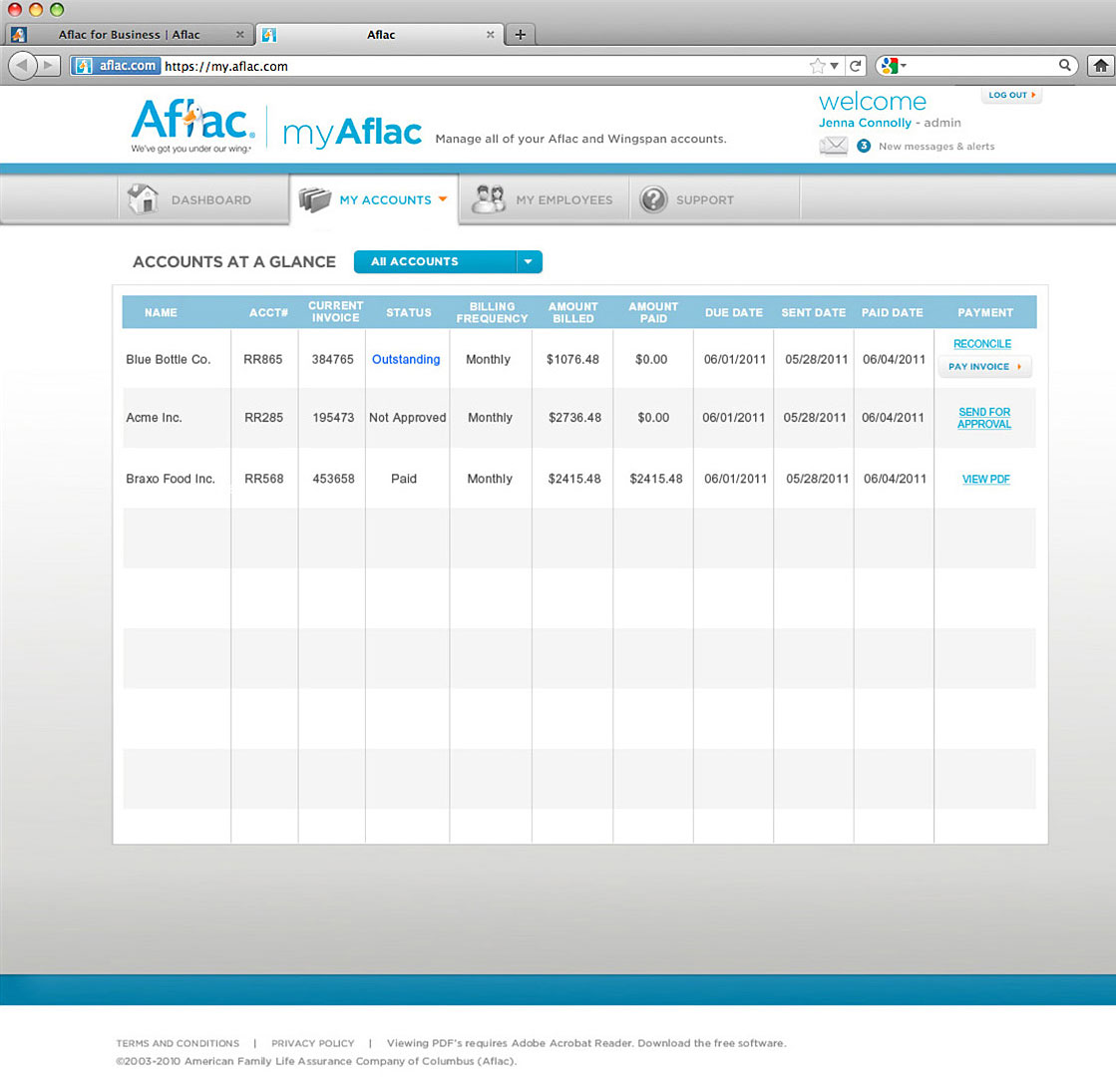
Task: Click the Acct# column header
Action: click(x=268, y=312)
